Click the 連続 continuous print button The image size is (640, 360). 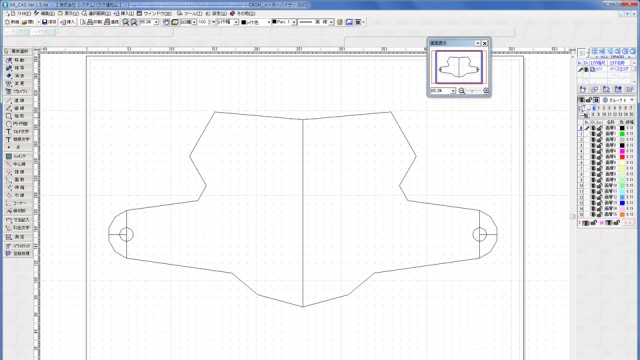tap(111, 22)
